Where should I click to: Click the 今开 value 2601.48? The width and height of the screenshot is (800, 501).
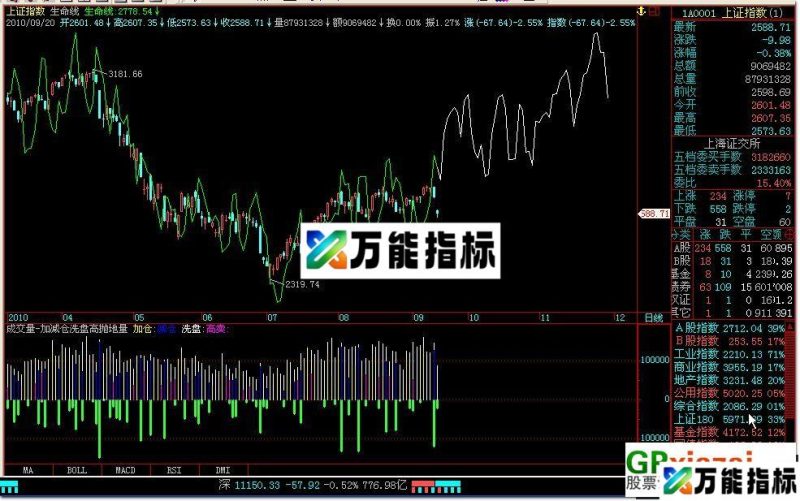pos(770,105)
